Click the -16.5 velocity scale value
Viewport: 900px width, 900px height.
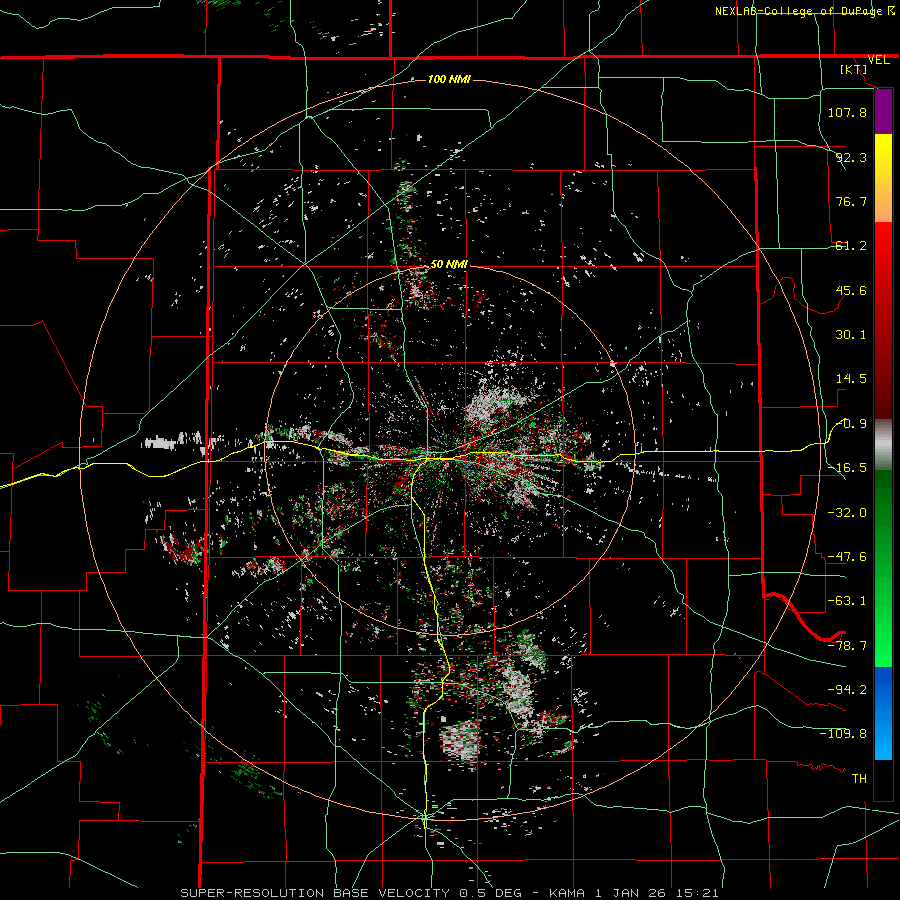click(x=847, y=468)
